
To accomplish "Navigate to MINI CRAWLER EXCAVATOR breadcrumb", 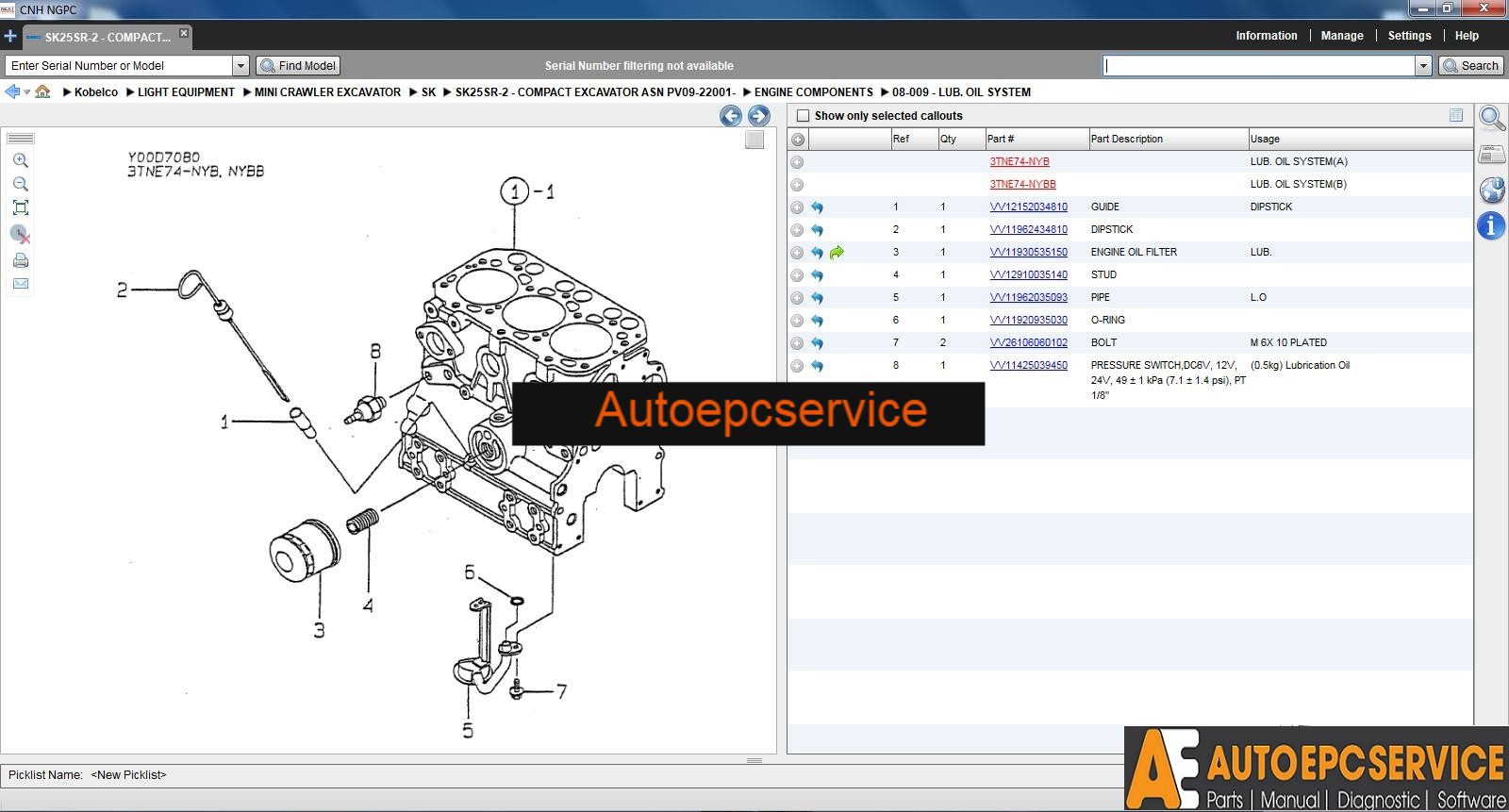I will [327, 92].
